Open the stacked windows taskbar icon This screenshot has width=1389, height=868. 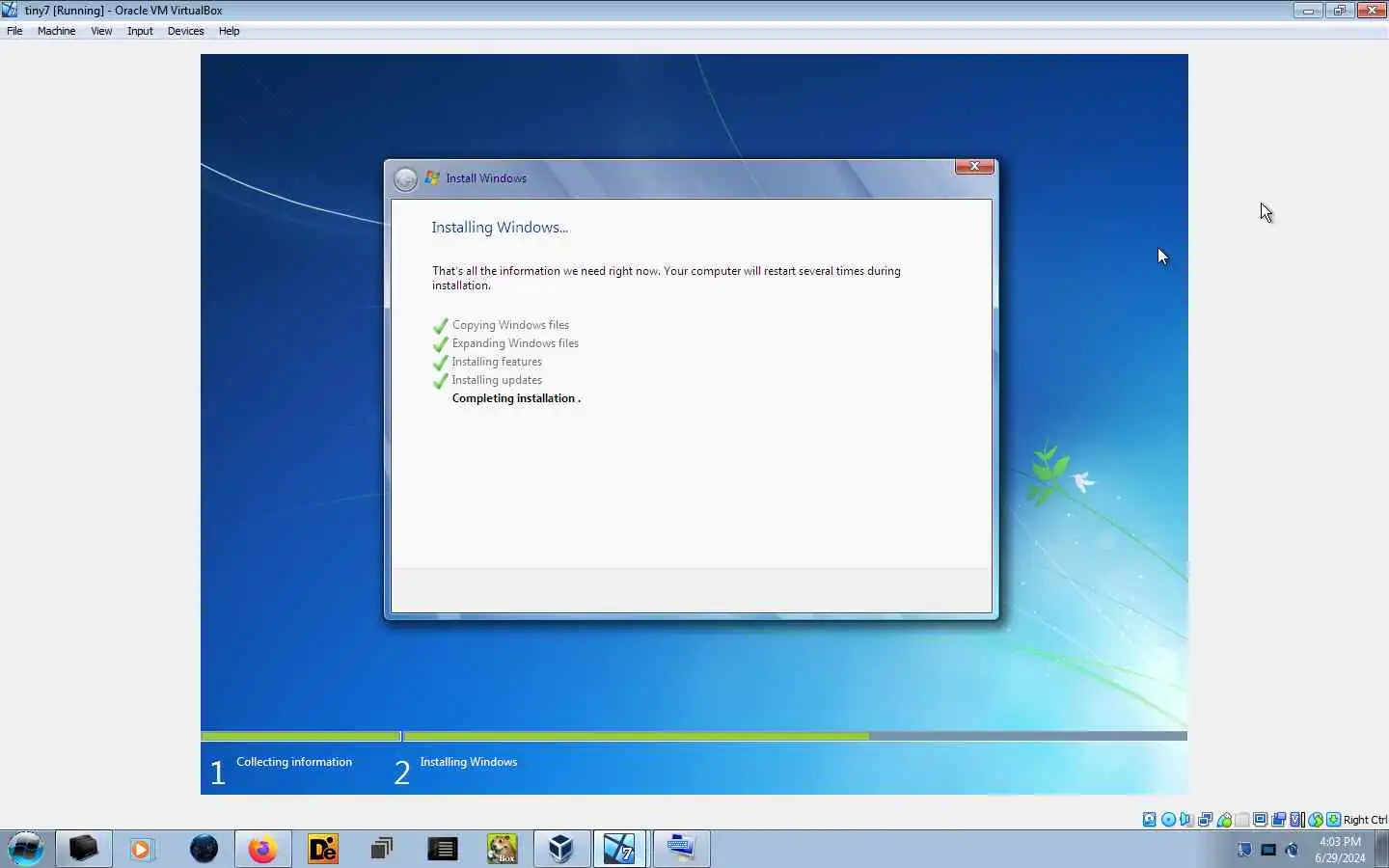click(382, 849)
